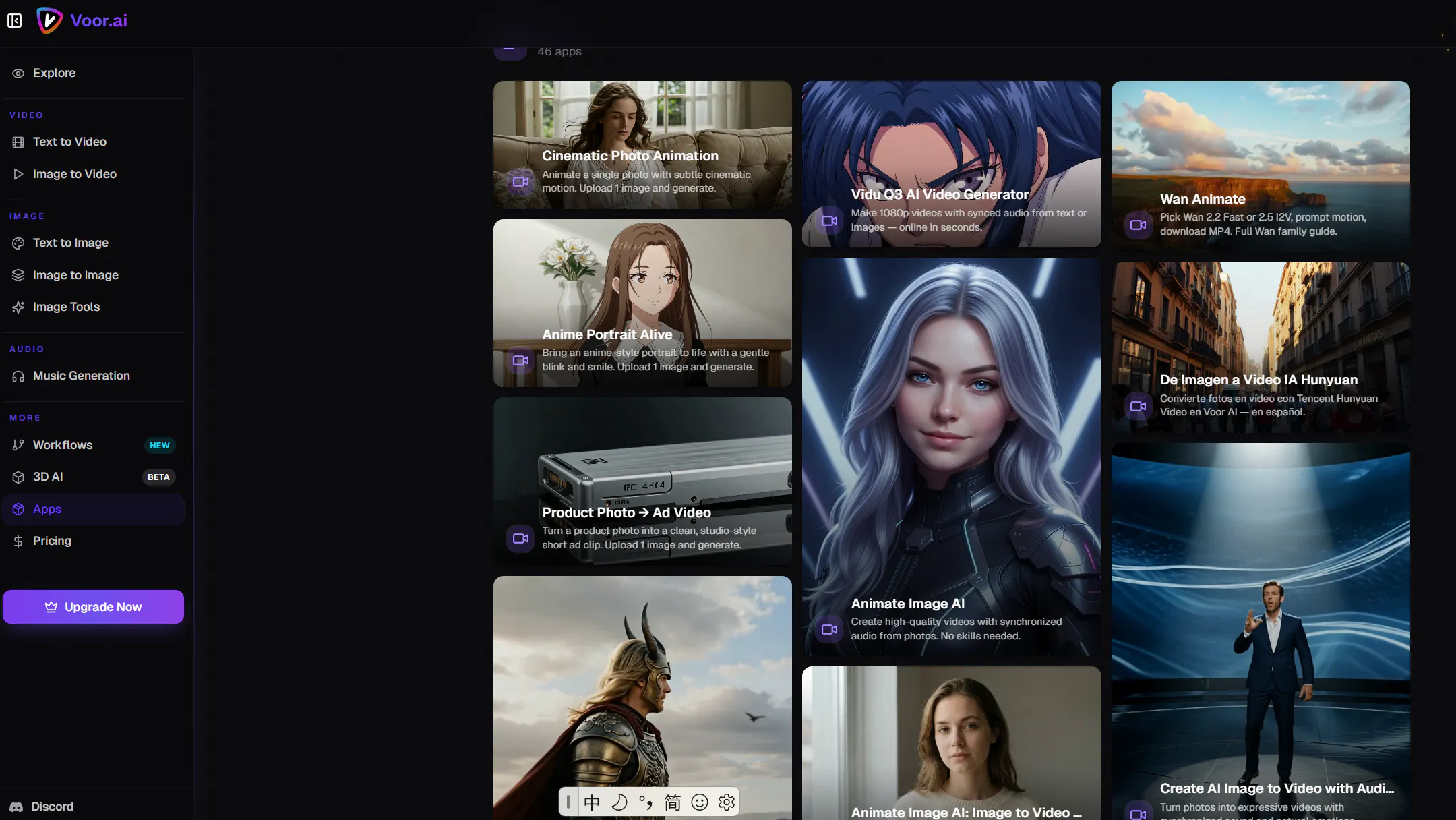
Task: Open the Wan Animate app card
Action: tap(1261, 166)
